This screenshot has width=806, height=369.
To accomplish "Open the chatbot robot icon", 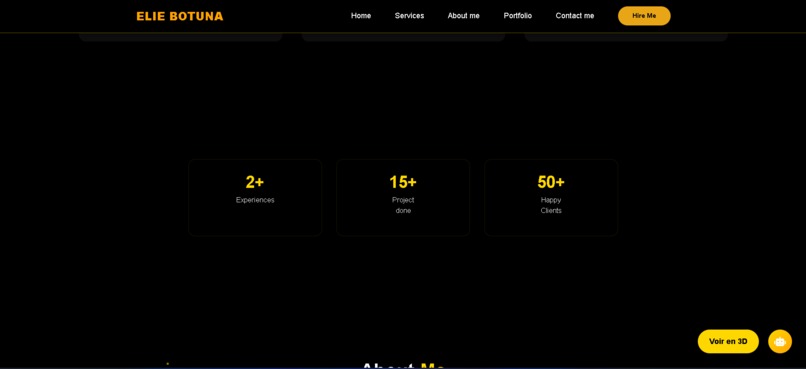I will coord(780,341).
